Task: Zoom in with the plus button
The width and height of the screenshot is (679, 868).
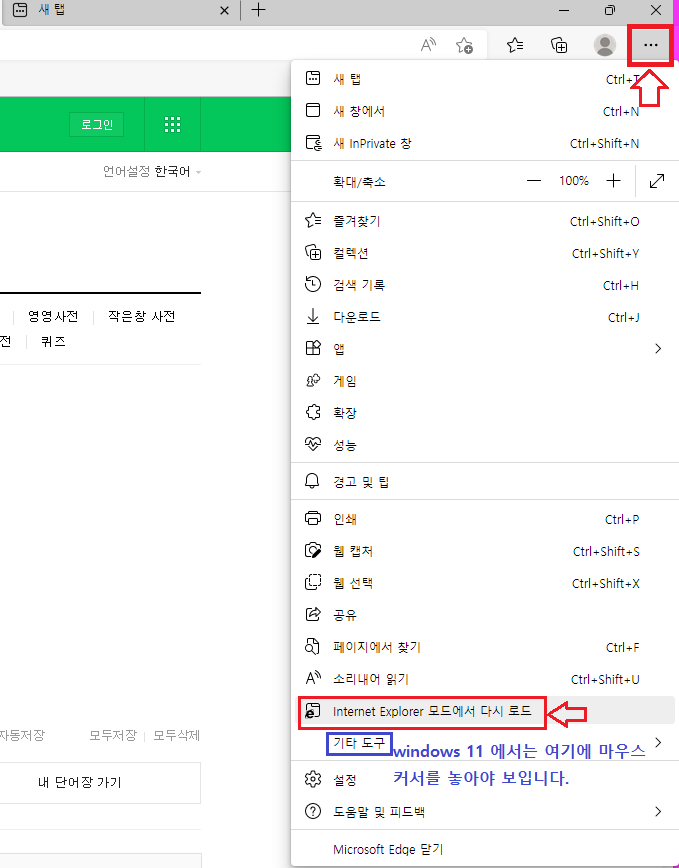Action: coord(613,181)
